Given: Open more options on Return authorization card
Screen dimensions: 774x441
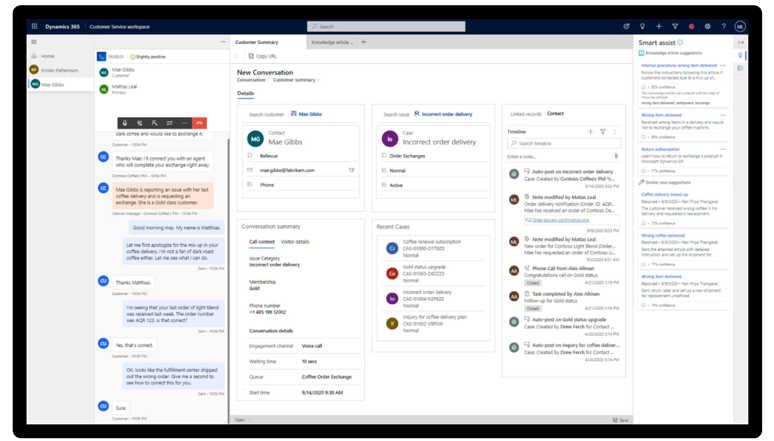Looking at the screenshot, I should click(x=723, y=149).
